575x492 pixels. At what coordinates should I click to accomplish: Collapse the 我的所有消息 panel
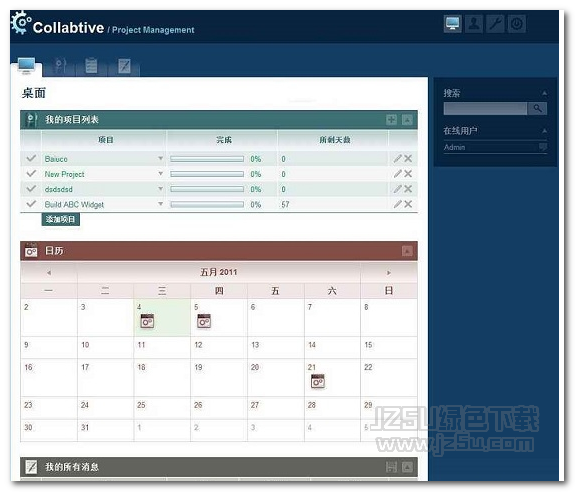coord(407,467)
